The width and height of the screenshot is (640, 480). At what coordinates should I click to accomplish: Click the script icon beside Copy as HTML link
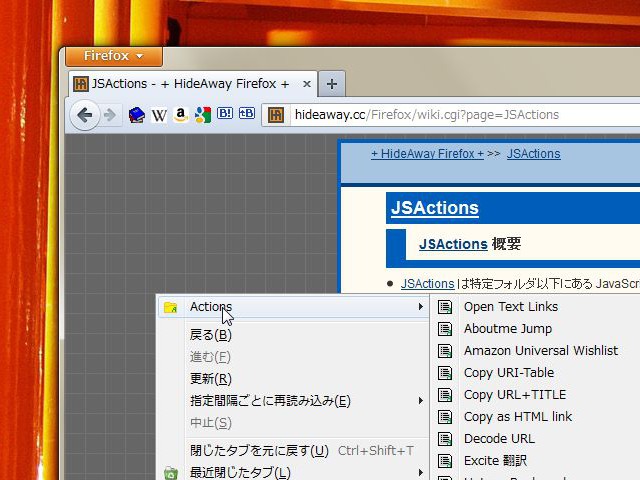tap(445, 417)
